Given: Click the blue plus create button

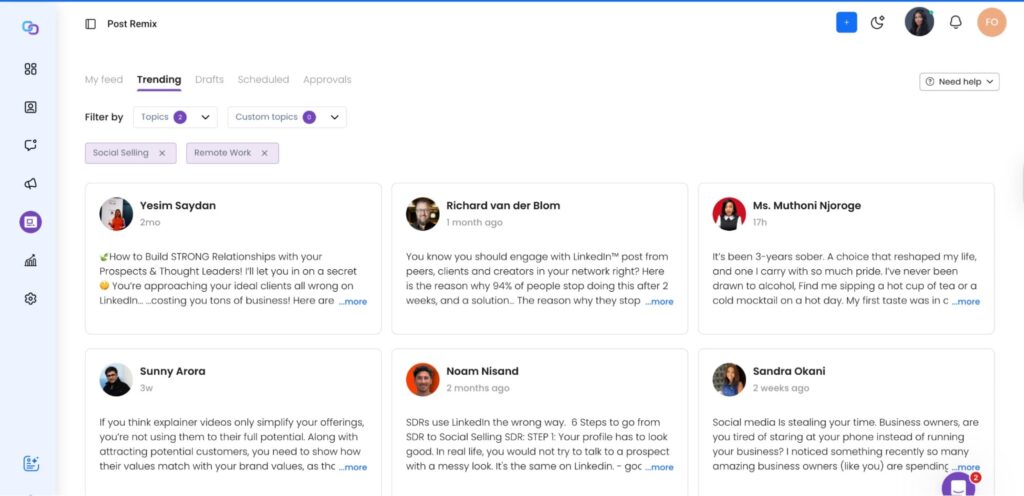Looking at the screenshot, I should coord(846,23).
